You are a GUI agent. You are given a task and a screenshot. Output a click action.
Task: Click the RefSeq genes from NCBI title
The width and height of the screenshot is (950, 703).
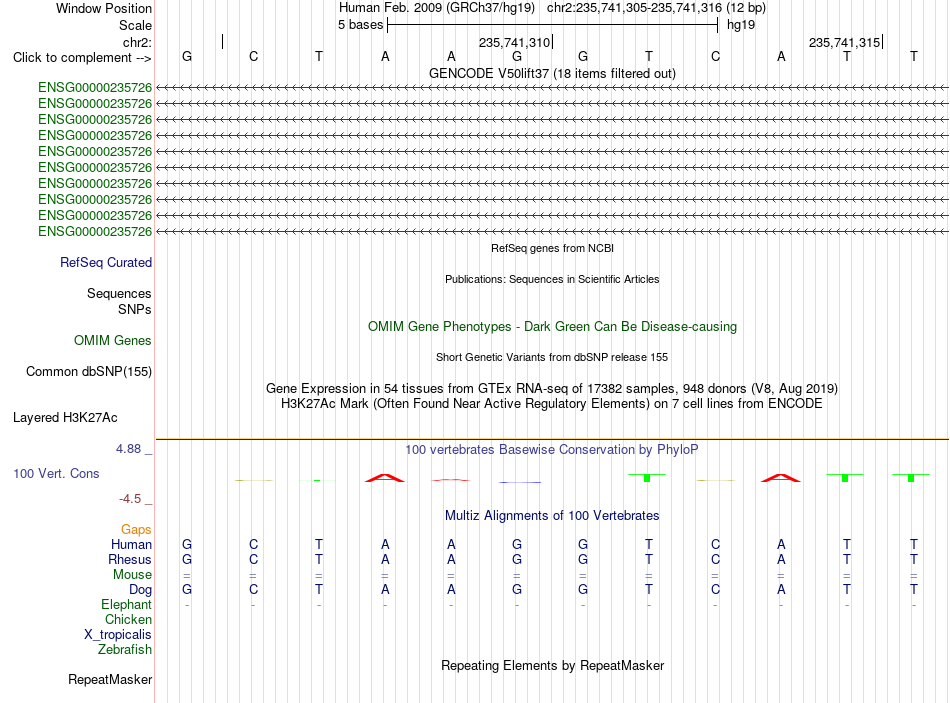pos(552,248)
